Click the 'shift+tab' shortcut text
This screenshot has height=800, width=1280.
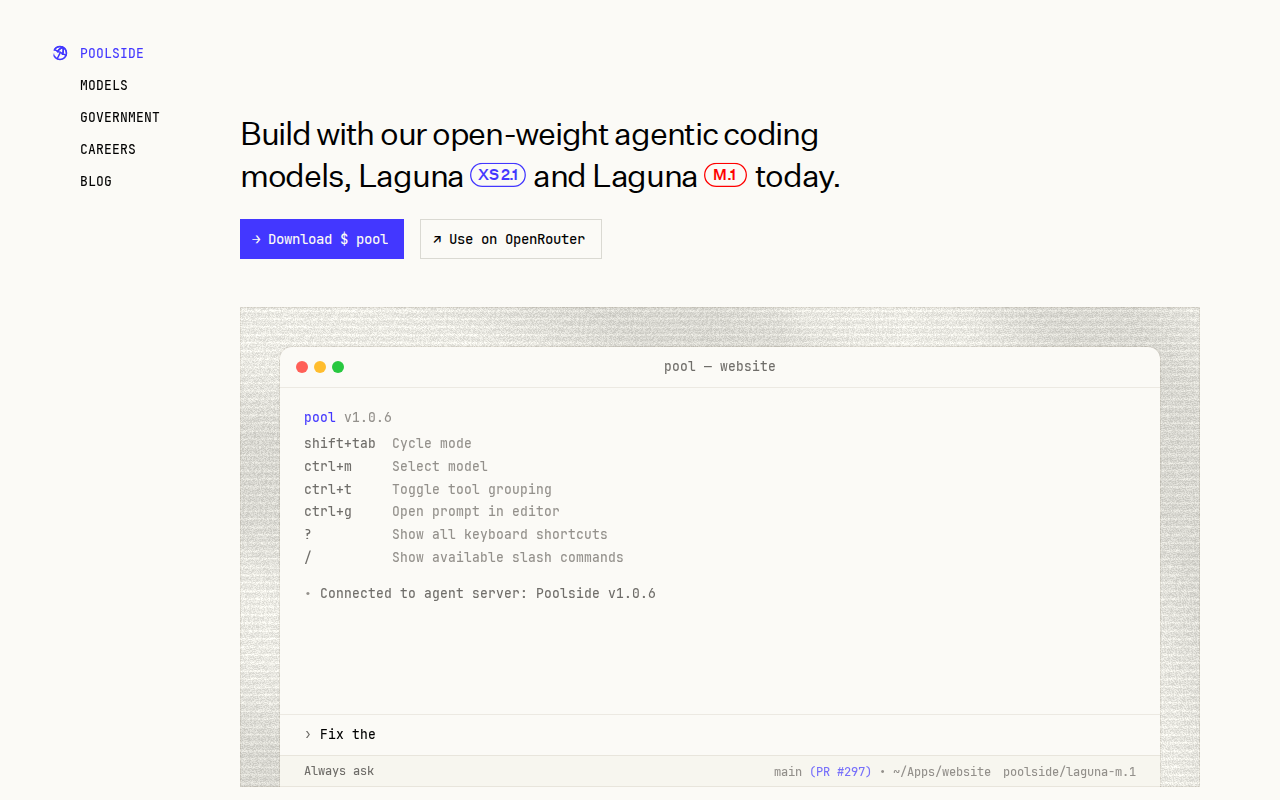(x=340, y=443)
